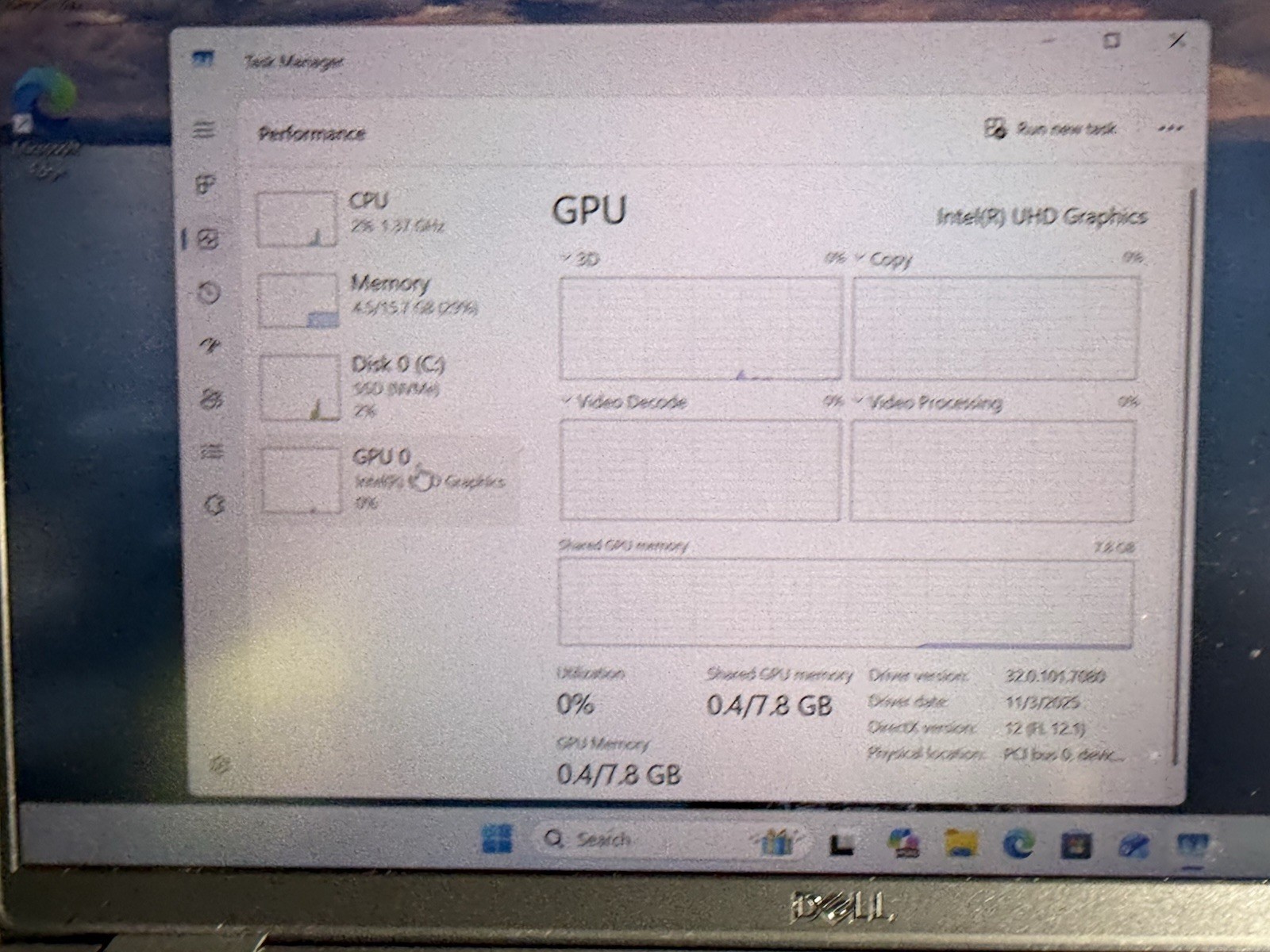The height and width of the screenshot is (952, 1270).
Task: Click the Performance page heading
Action: tap(312, 133)
